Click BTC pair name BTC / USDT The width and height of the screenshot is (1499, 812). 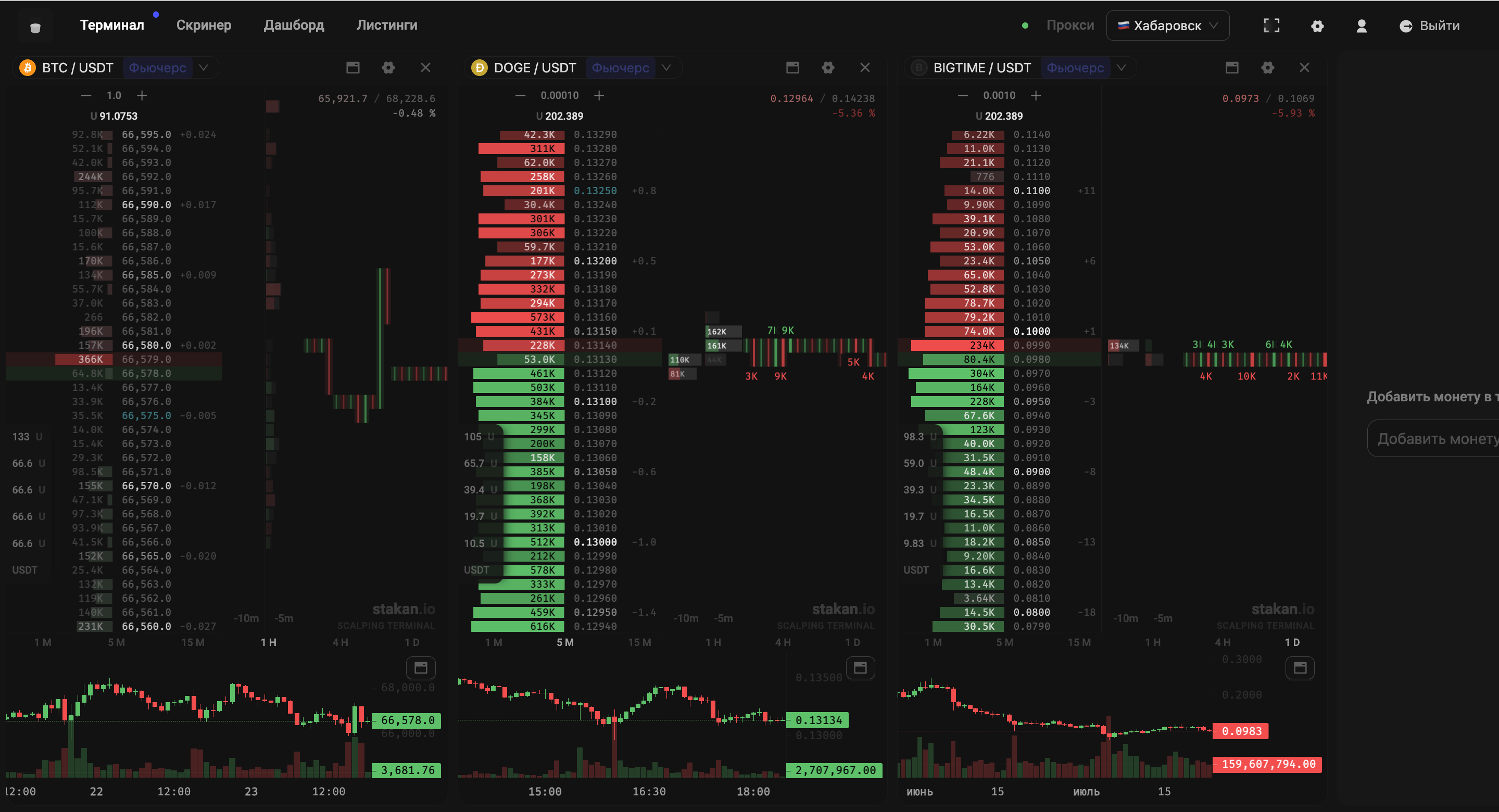tap(78, 68)
